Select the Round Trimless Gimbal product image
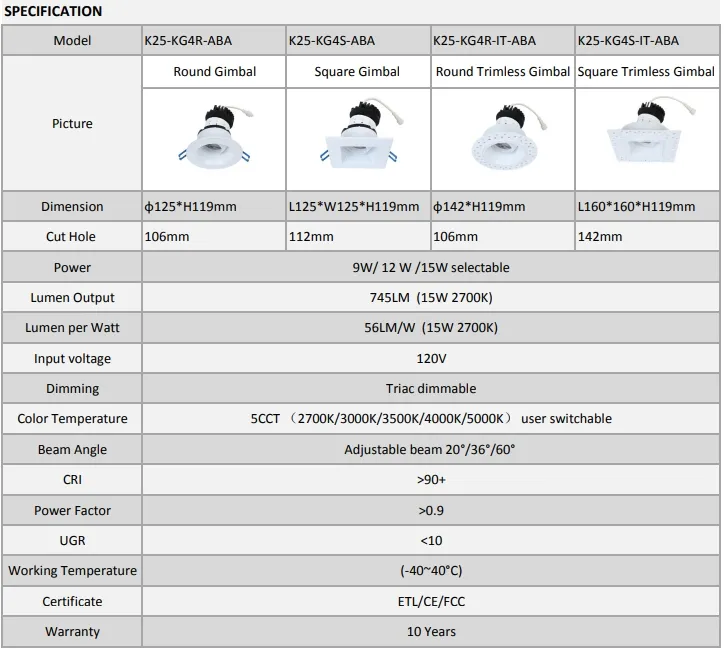Image resolution: width=726 pixels, height=649 pixels. click(501, 139)
